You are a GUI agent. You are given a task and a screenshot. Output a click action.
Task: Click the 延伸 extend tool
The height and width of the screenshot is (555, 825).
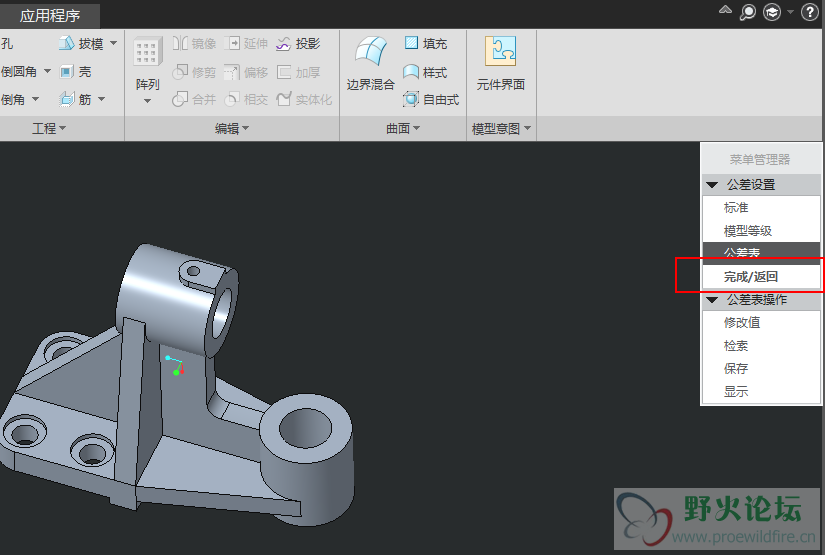coord(246,43)
